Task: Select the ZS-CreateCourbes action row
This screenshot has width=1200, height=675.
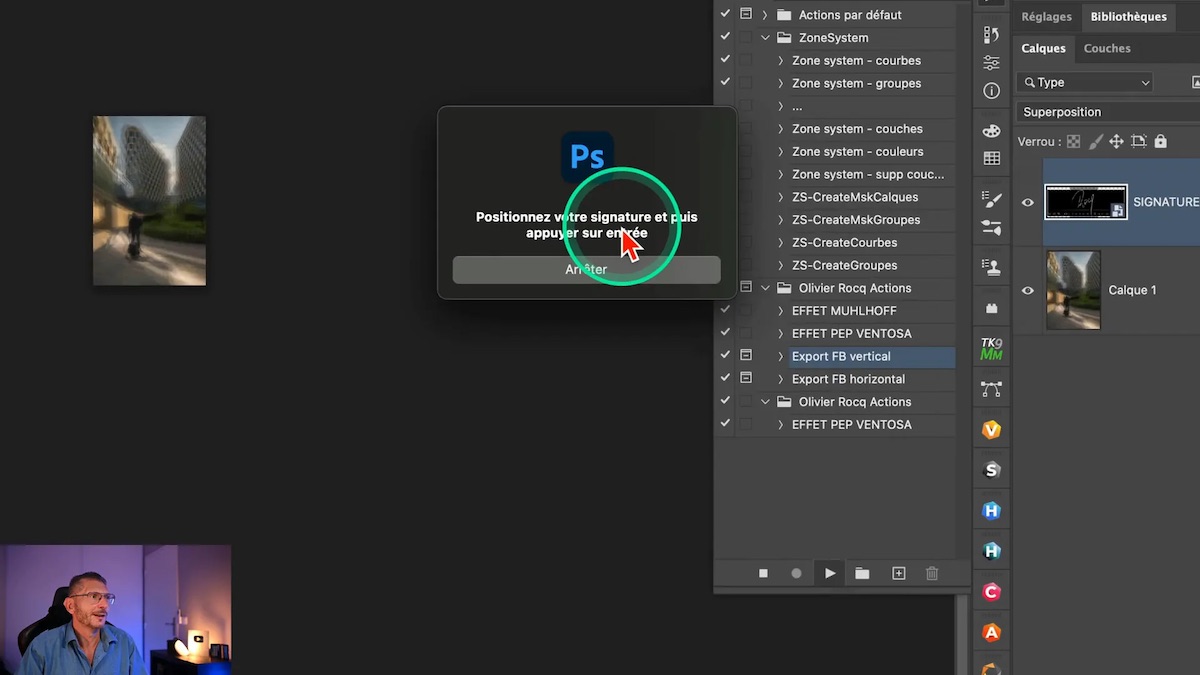Action: pyautogui.click(x=844, y=243)
